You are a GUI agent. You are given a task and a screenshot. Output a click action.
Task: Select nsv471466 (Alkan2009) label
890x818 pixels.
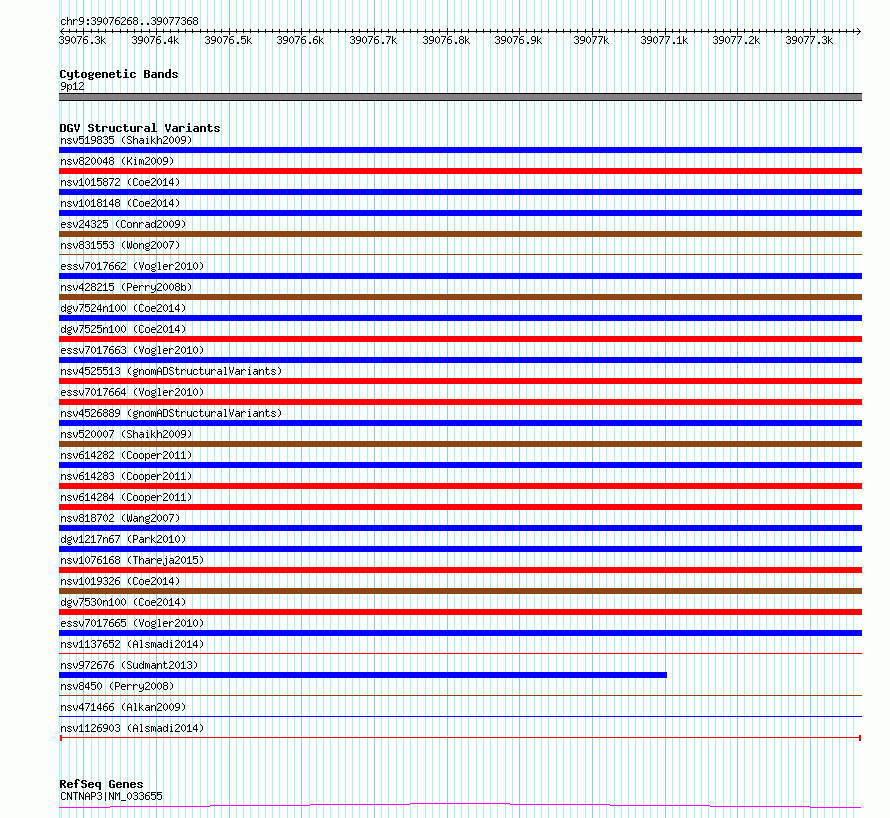[123, 707]
